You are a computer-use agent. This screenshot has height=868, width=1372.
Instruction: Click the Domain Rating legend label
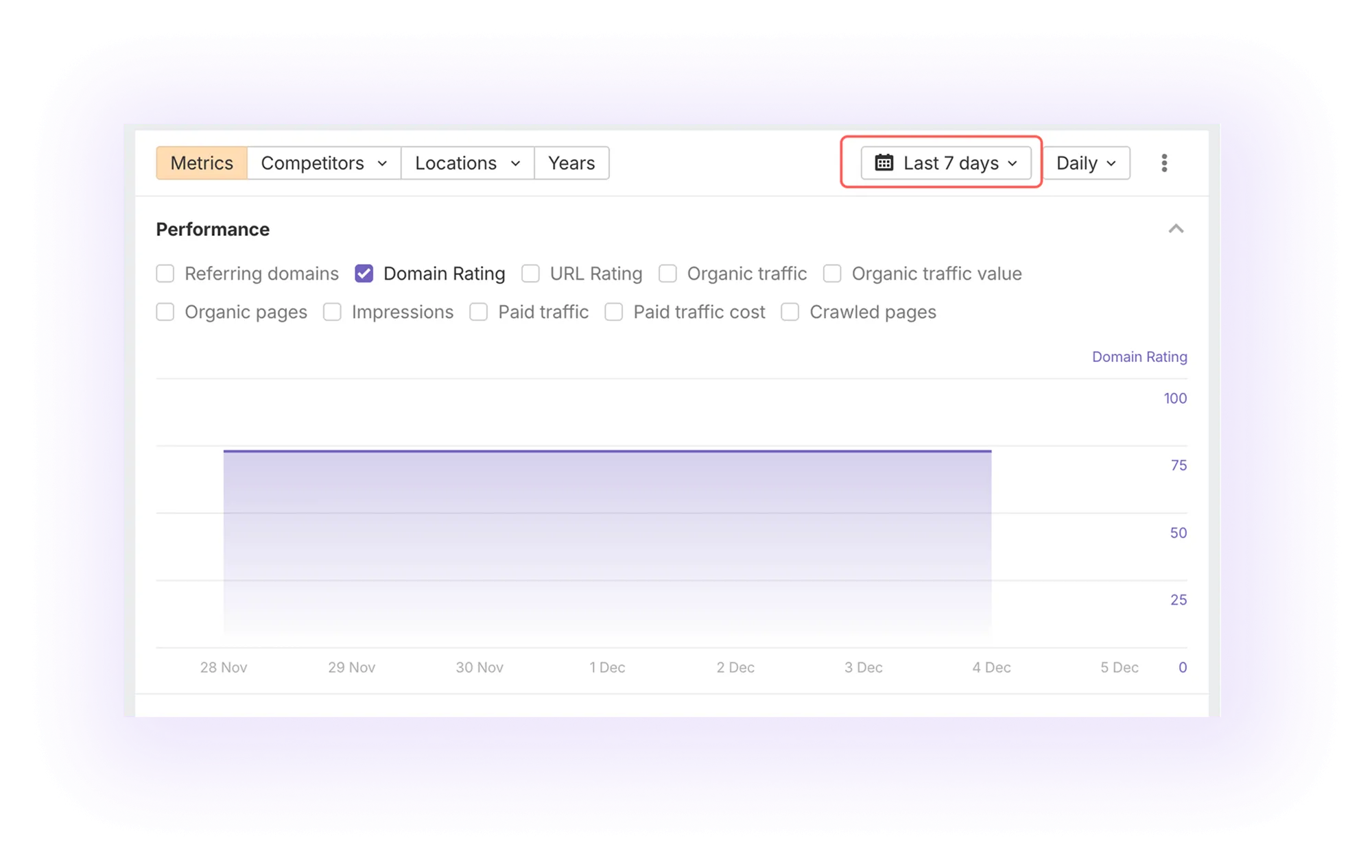(1139, 357)
